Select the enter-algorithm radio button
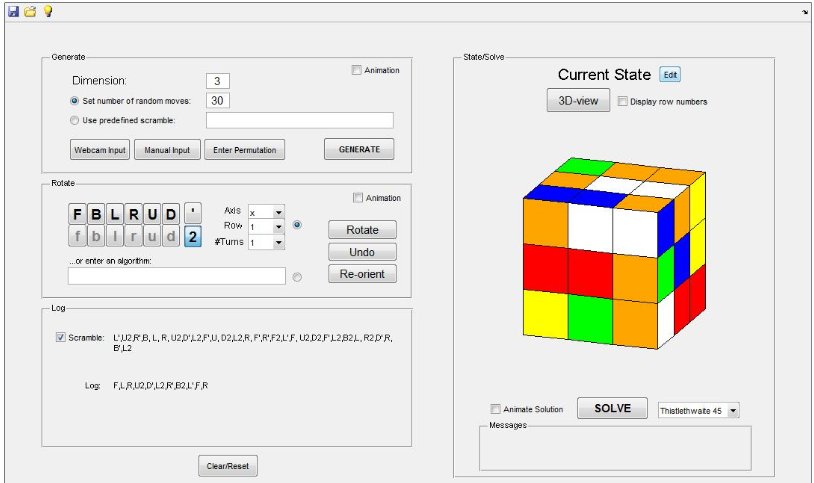 tap(297, 277)
